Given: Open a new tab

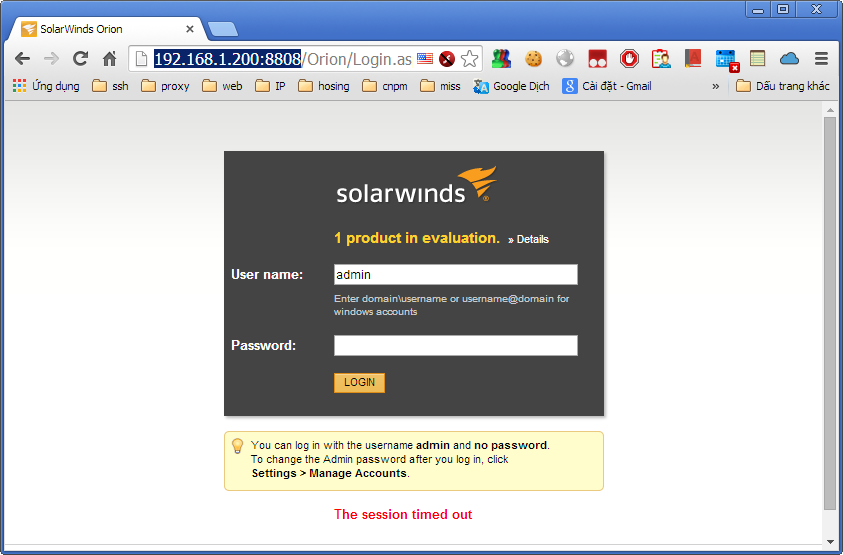Looking at the screenshot, I should [223, 29].
